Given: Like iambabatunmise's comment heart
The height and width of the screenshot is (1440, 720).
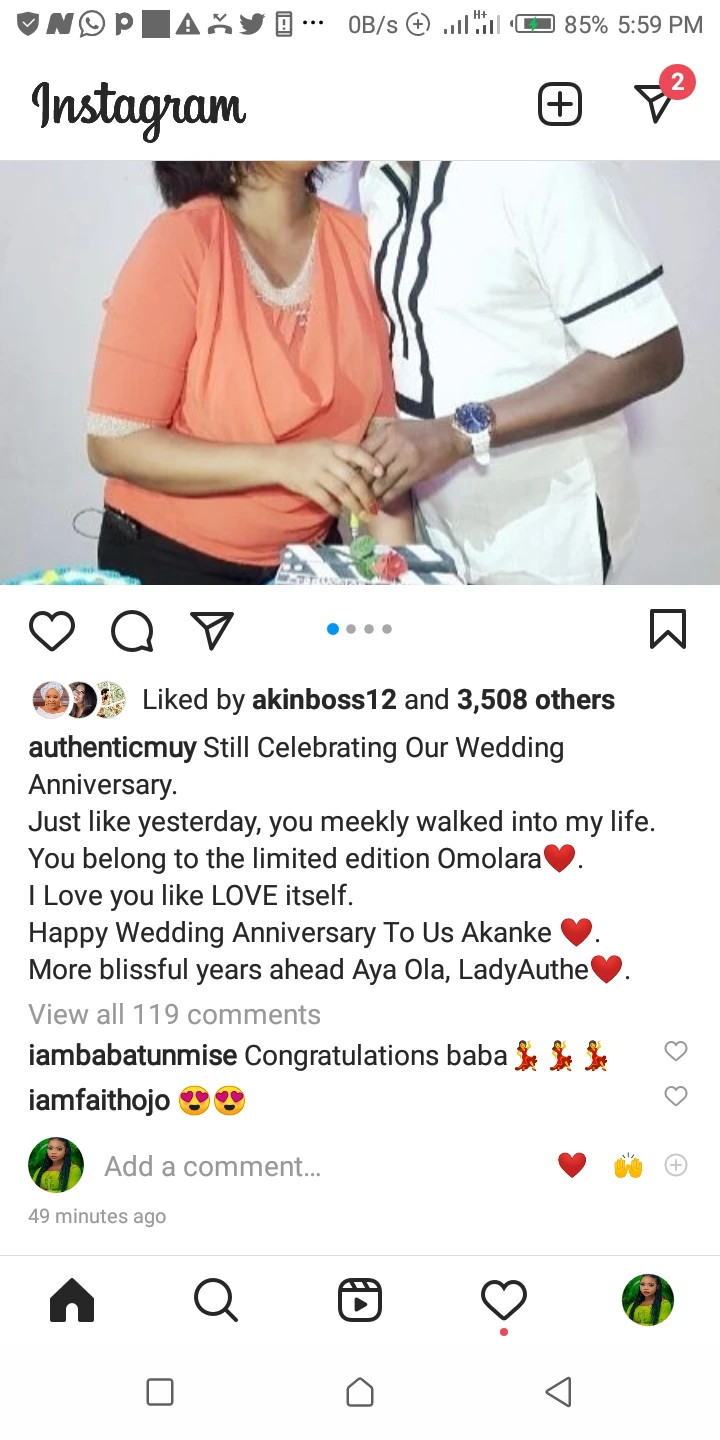Looking at the screenshot, I should (x=676, y=1051).
